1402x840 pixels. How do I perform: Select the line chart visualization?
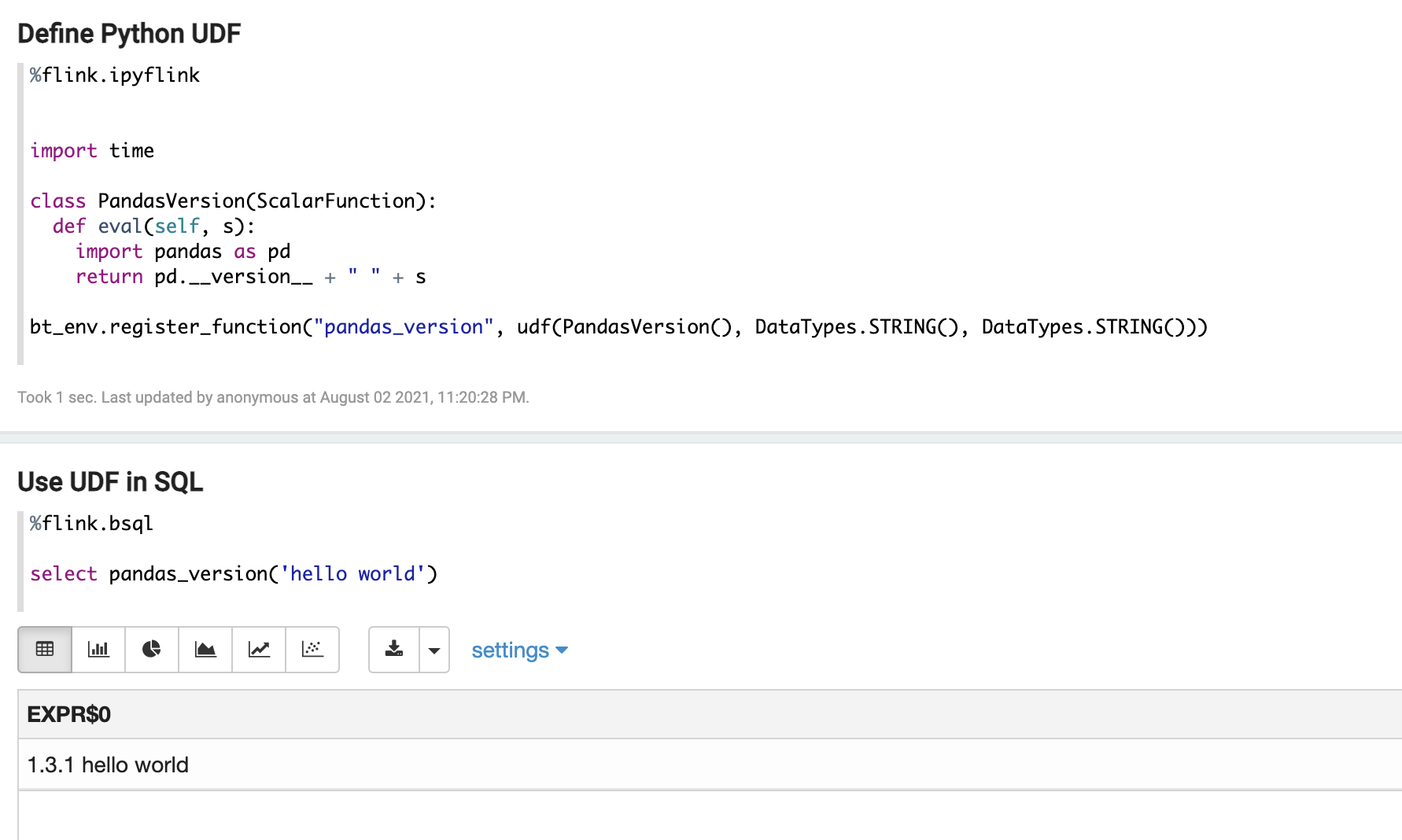point(259,650)
